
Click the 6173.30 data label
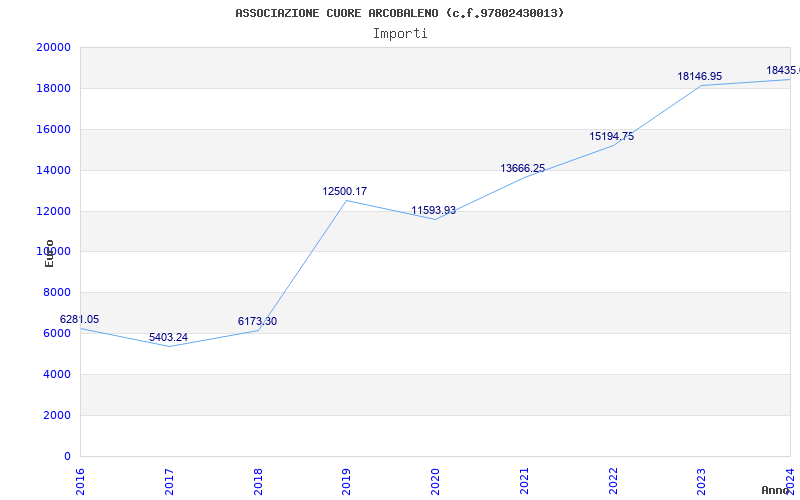coord(257,321)
